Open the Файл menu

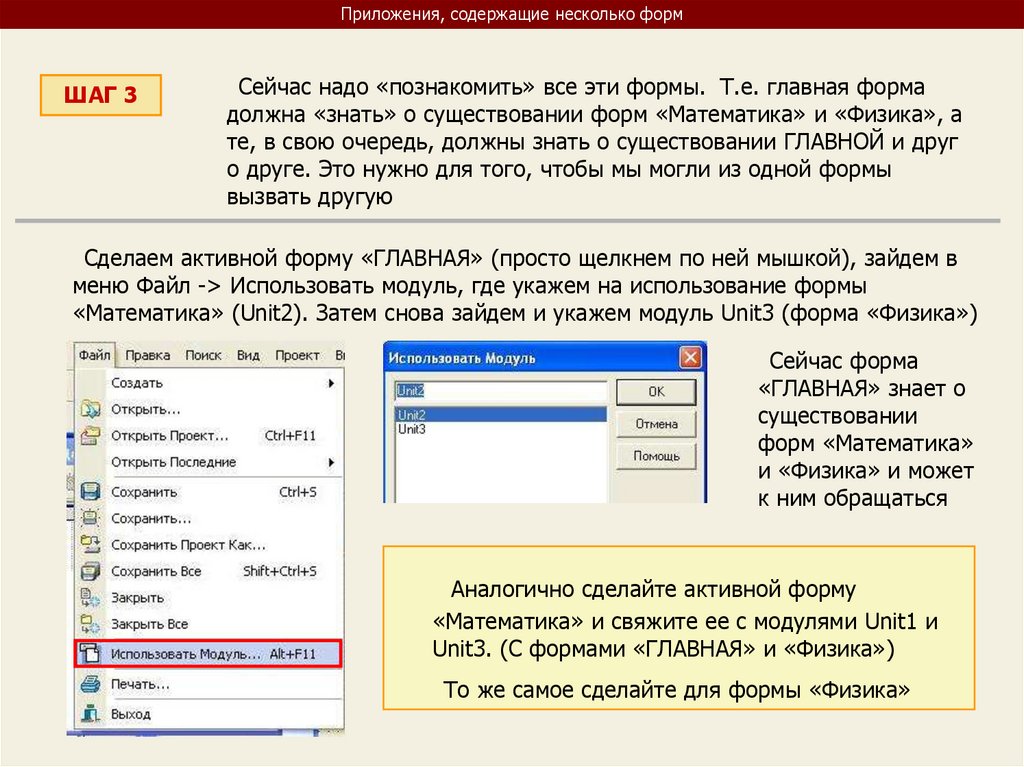94,355
